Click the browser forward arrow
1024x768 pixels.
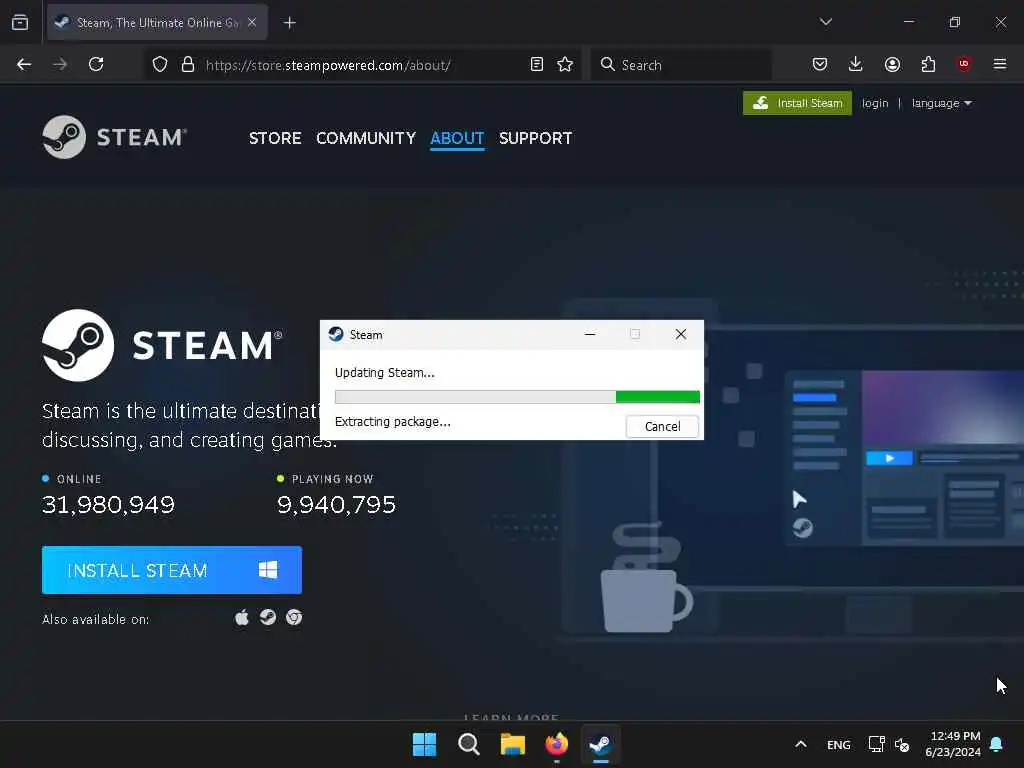pyautogui.click(x=60, y=65)
